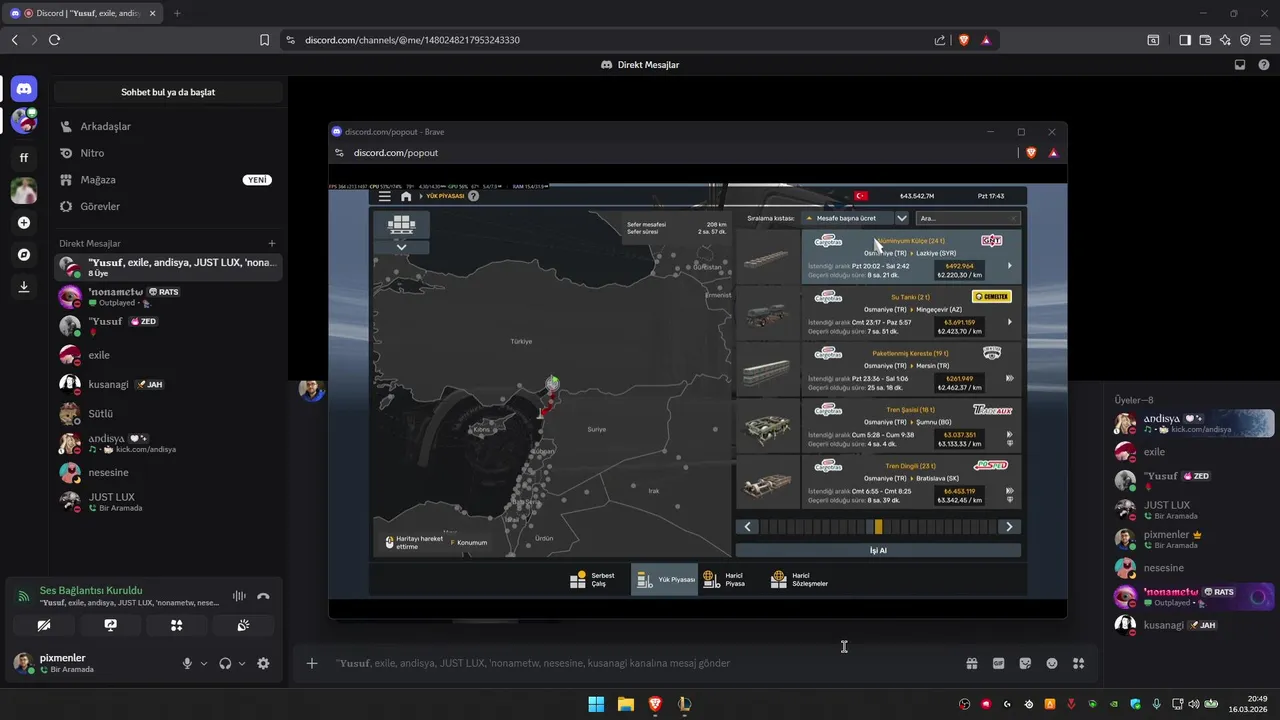Open the sticker picker
Image resolution: width=1280 pixels, height=720 pixels.
(x=1025, y=663)
